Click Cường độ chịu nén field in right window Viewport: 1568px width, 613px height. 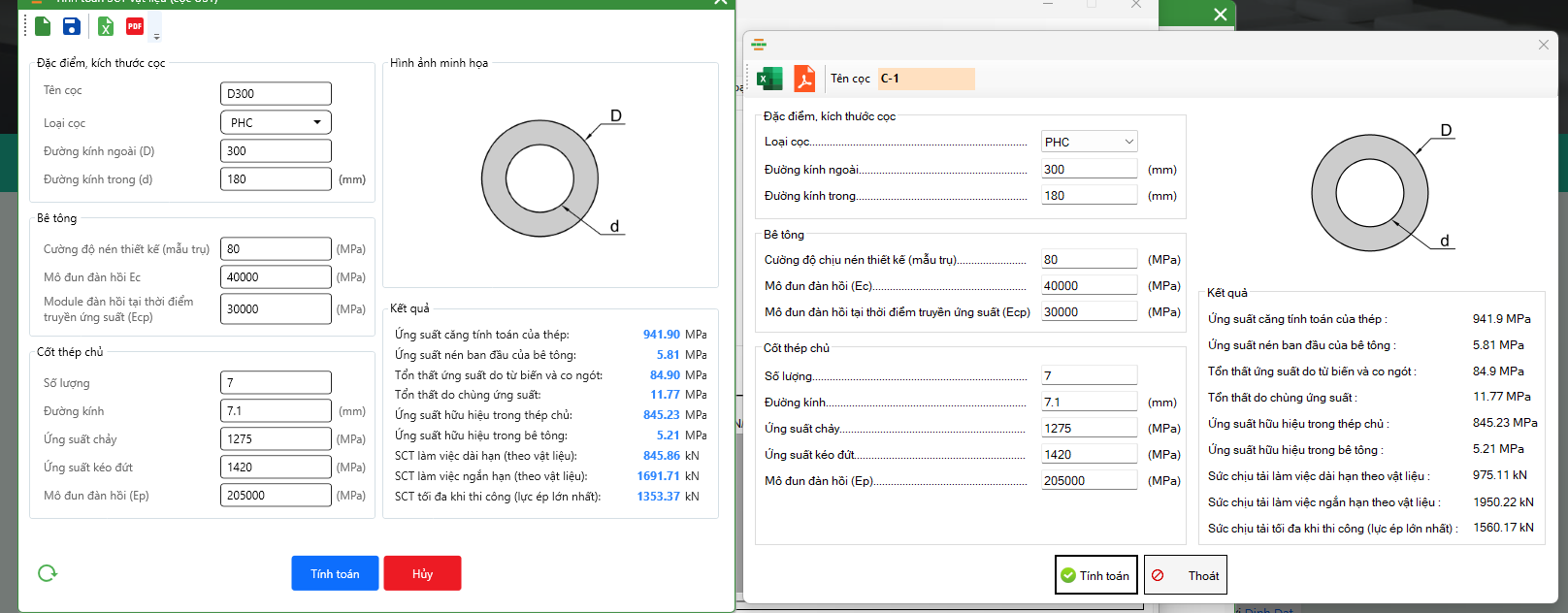pos(1089,259)
